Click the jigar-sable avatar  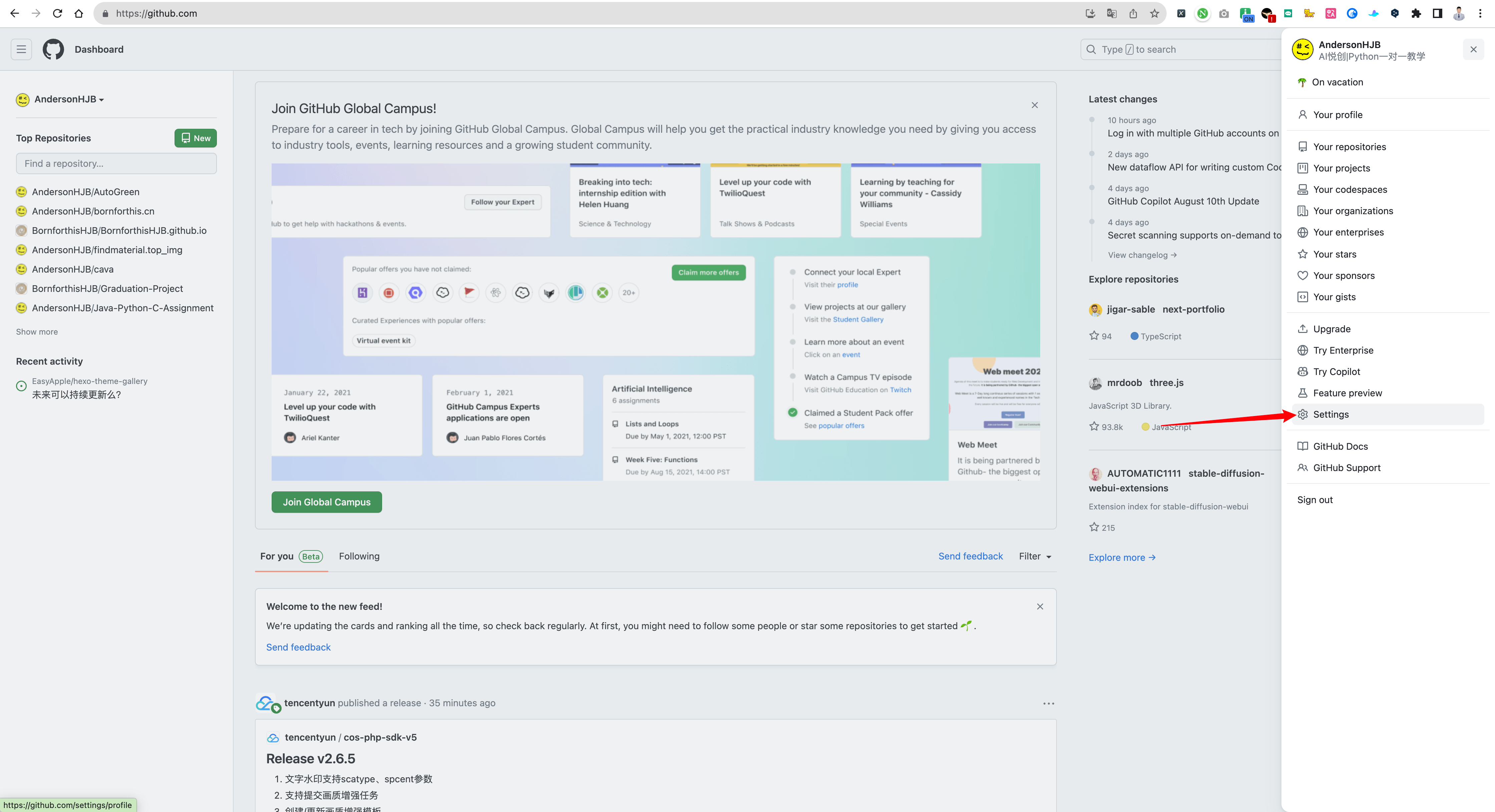coord(1095,310)
